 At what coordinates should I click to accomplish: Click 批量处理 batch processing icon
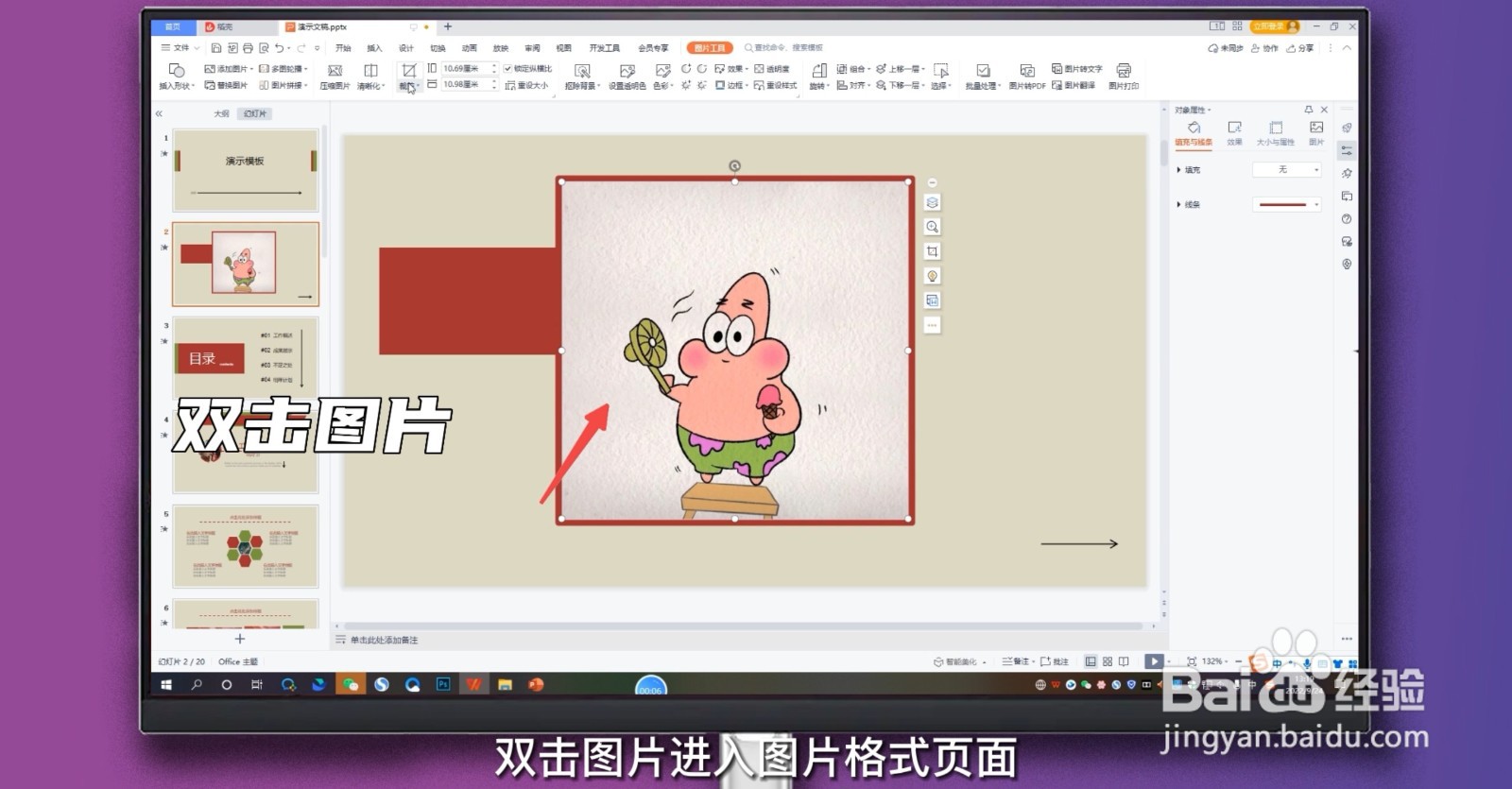983,71
